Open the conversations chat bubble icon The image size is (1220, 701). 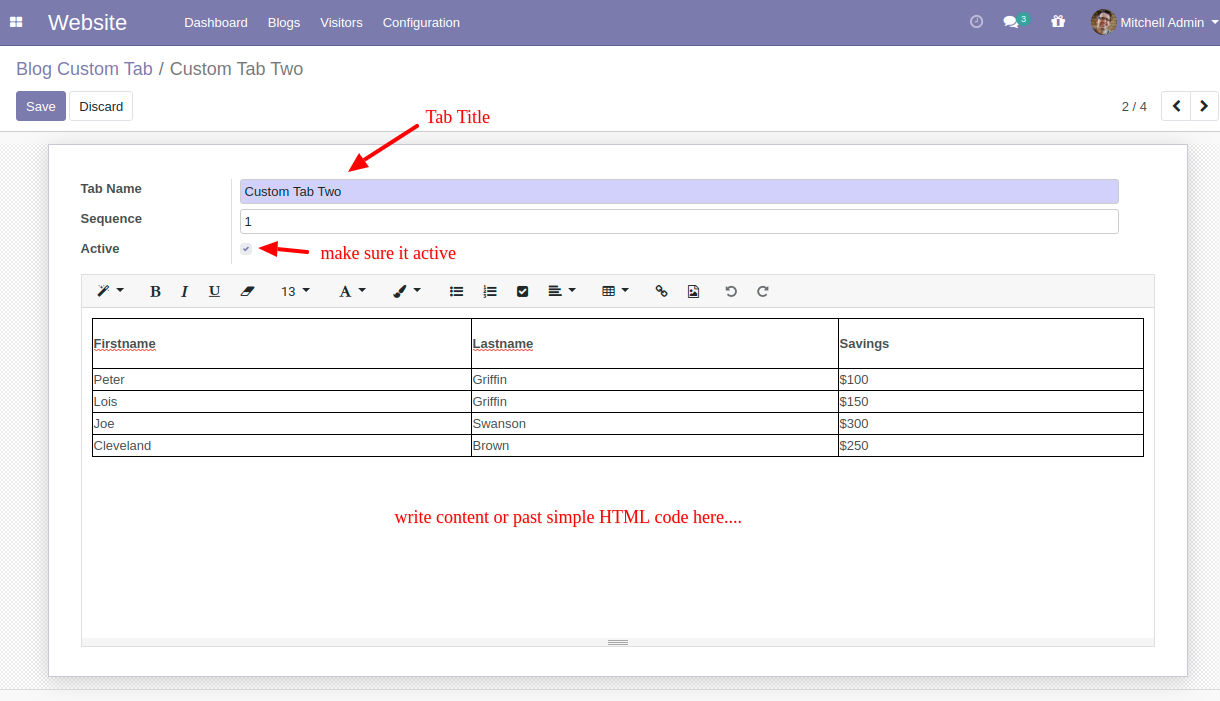pos(1011,22)
